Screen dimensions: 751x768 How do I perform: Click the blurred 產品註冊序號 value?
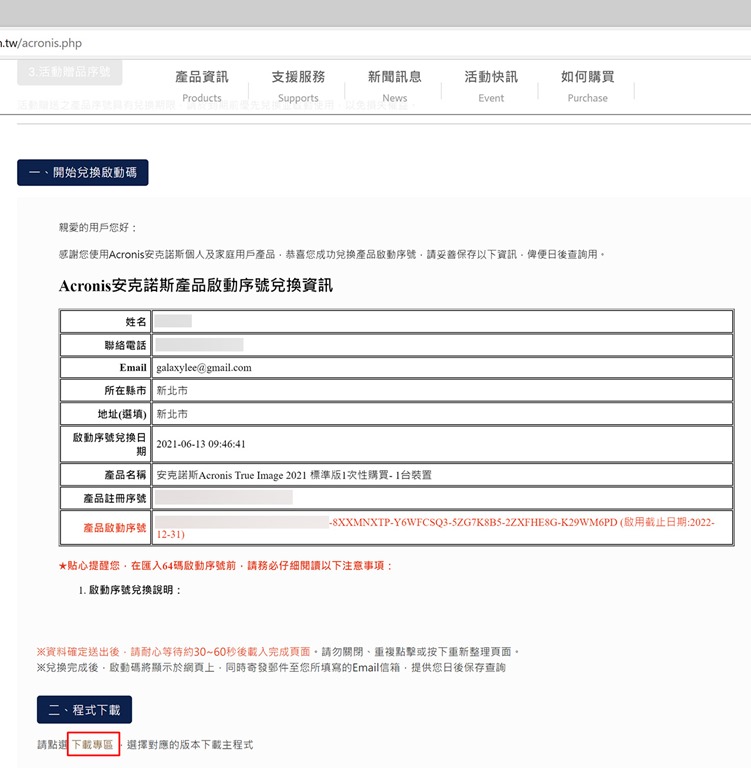click(224, 497)
